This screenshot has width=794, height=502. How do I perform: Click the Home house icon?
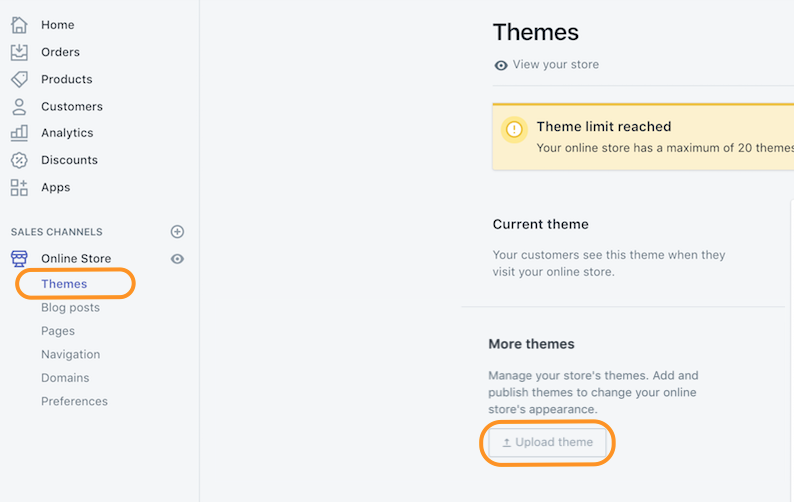[x=19, y=25]
